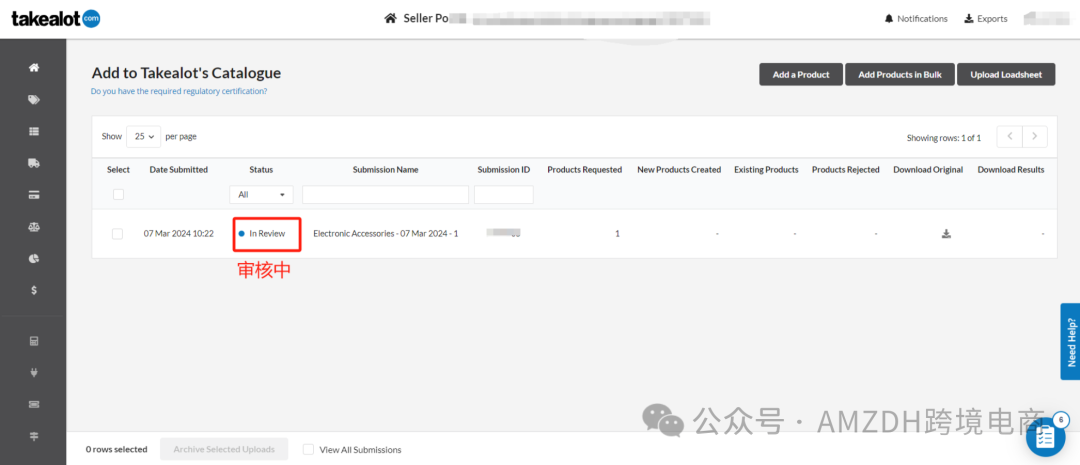Click the Date Submitted column header

pyautogui.click(x=178, y=169)
